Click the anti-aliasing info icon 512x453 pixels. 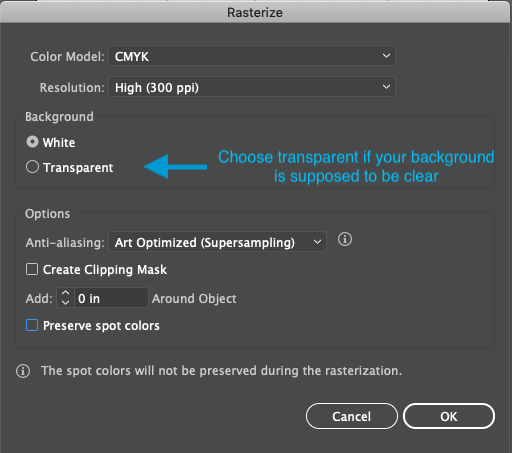point(345,239)
